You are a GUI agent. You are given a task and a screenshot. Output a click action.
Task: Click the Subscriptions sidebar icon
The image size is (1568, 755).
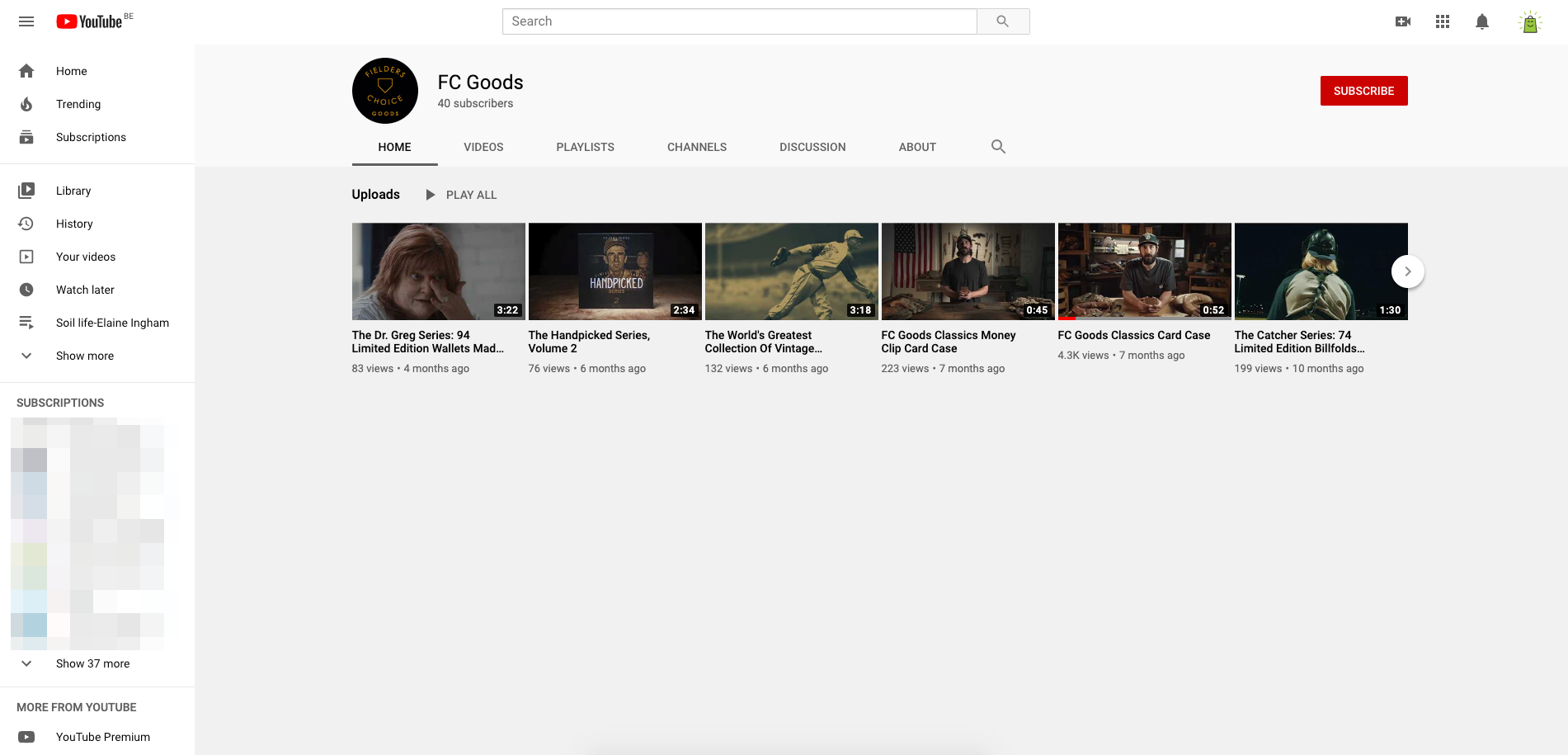pos(26,137)
